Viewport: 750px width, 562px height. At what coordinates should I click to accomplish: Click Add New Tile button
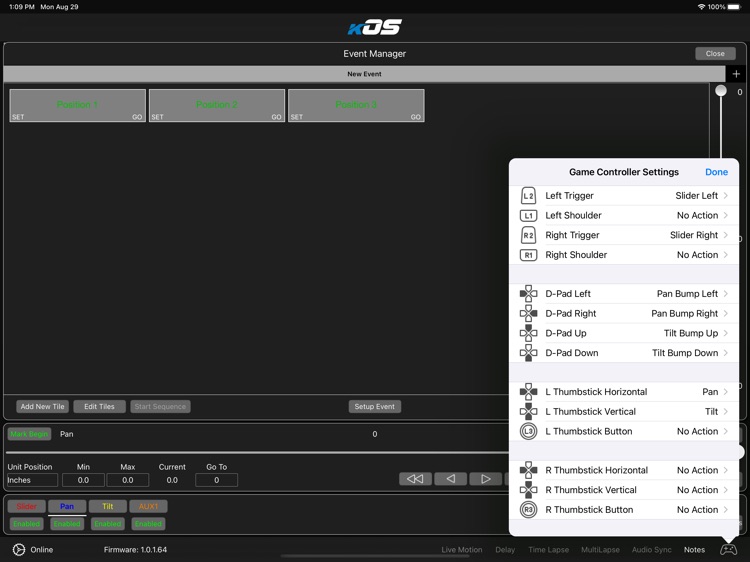pos(42,407)
